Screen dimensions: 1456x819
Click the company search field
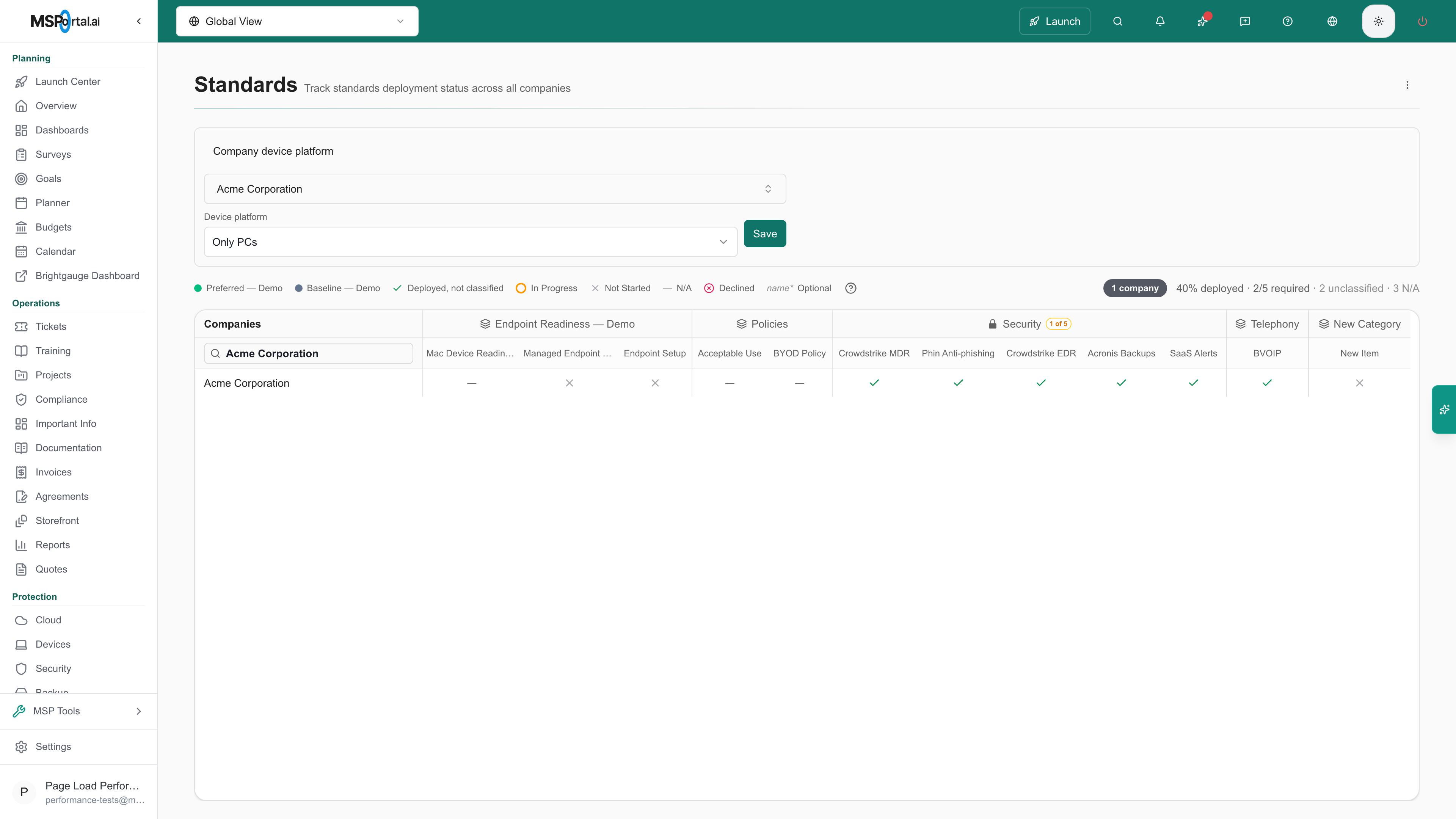[309, 353]
